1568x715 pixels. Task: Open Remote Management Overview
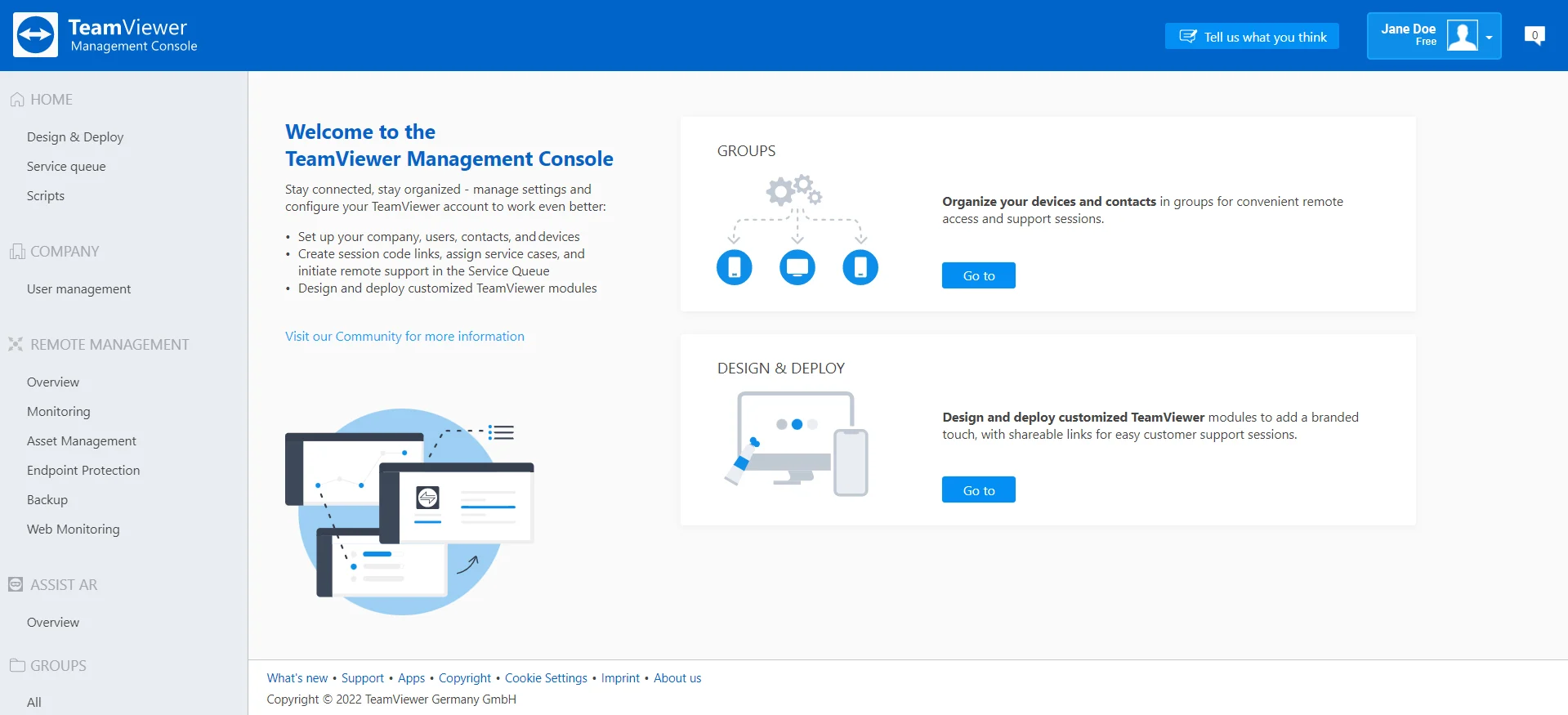(53, 382)
